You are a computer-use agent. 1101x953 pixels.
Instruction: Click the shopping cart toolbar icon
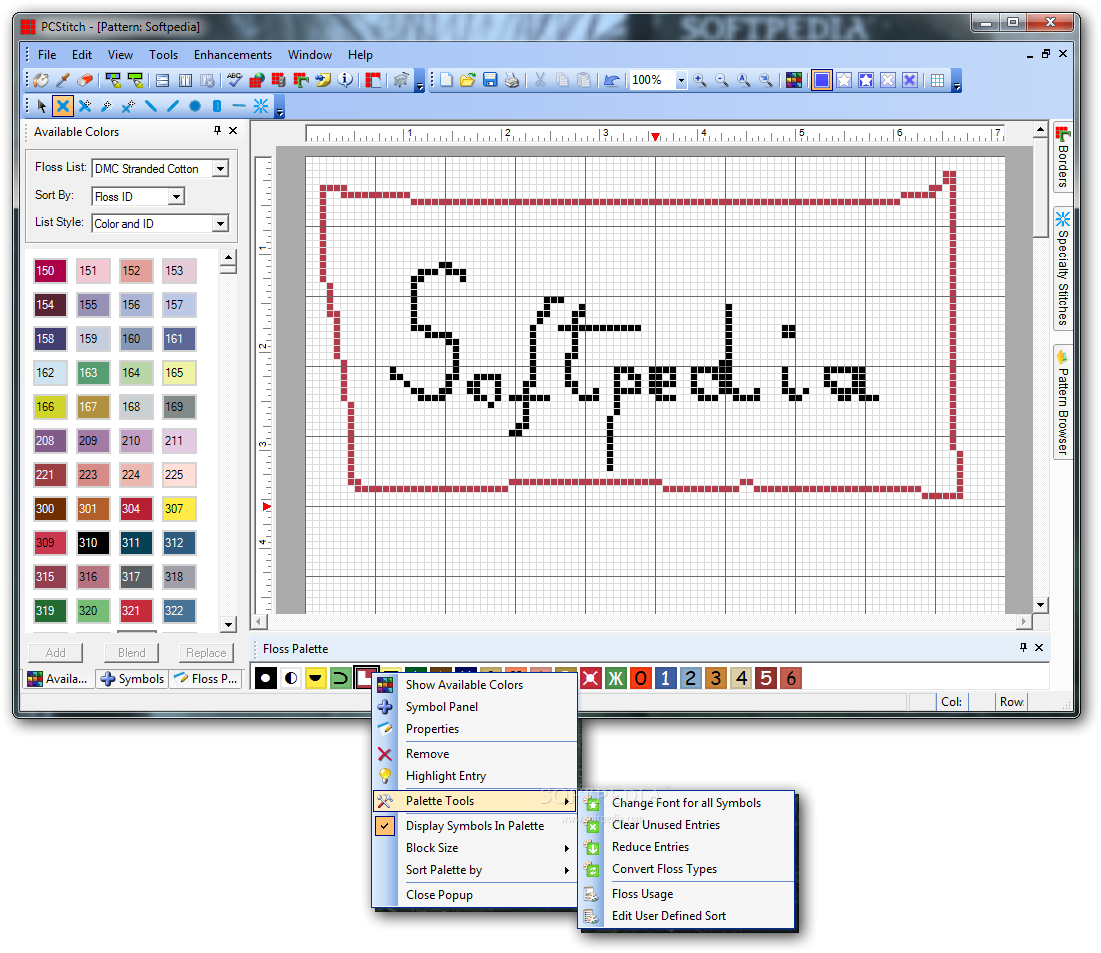(401, 80)
